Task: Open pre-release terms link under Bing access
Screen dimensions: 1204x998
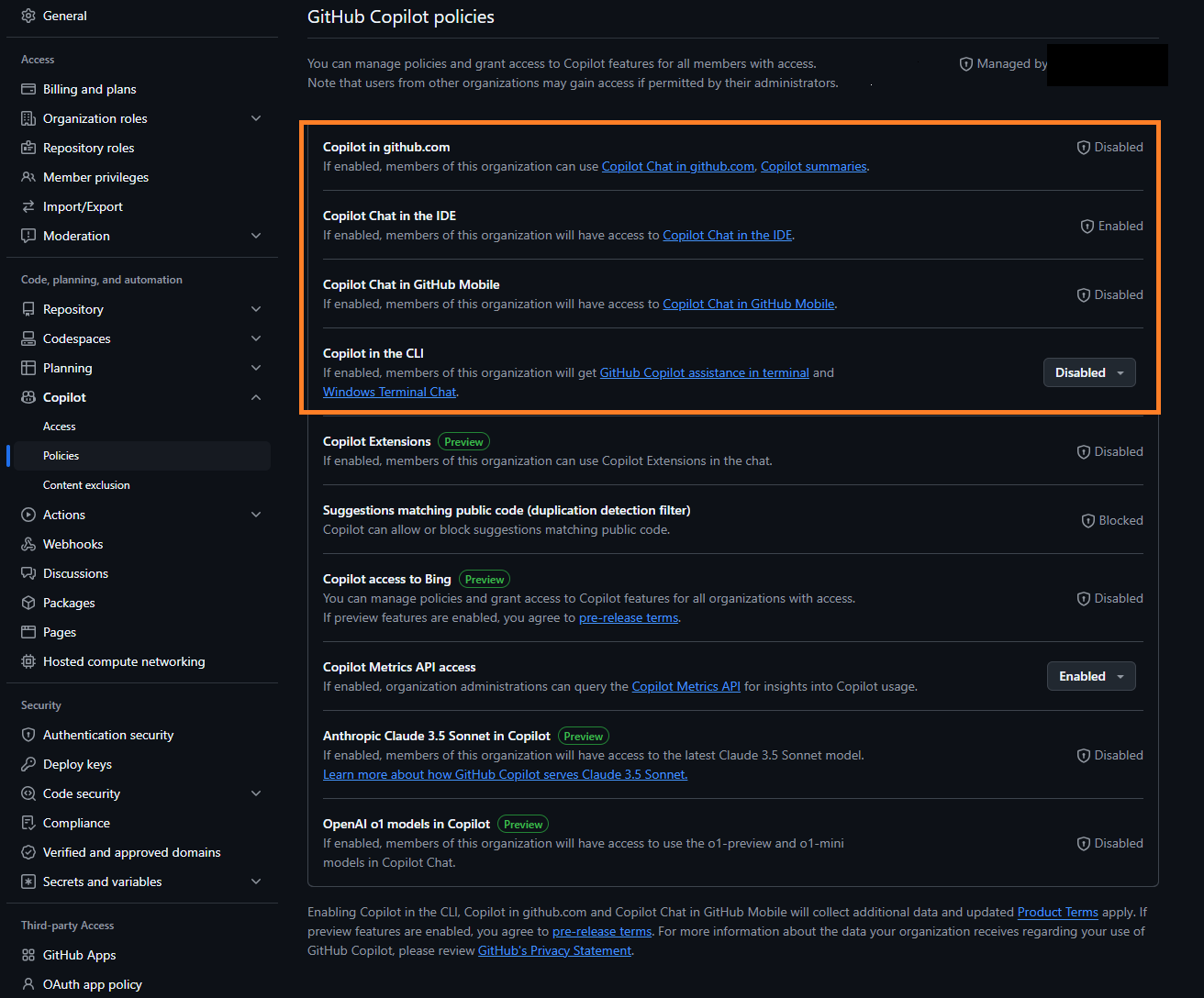Action: pyautogui.click(x=629, y=617)
